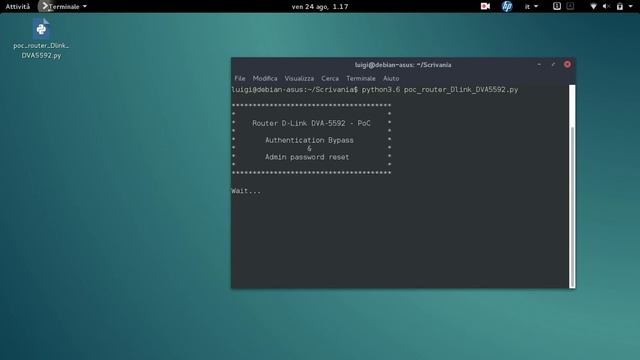Image resolution: width=640 pixels, height=360 pixels.
Task: Open the Modifica menu
Action: [265, 78]
